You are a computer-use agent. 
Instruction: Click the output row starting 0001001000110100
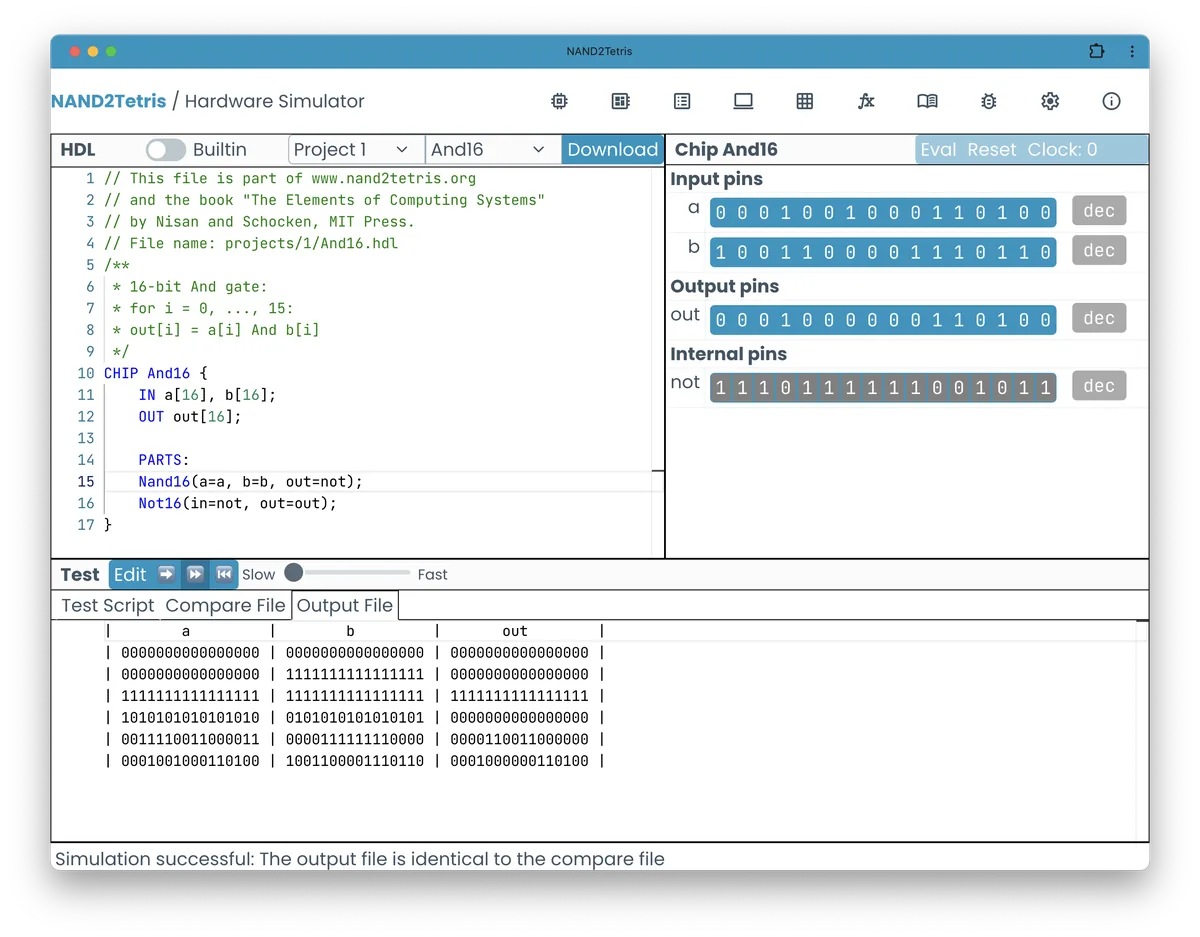pyautogui.click(x=355, y=762)
